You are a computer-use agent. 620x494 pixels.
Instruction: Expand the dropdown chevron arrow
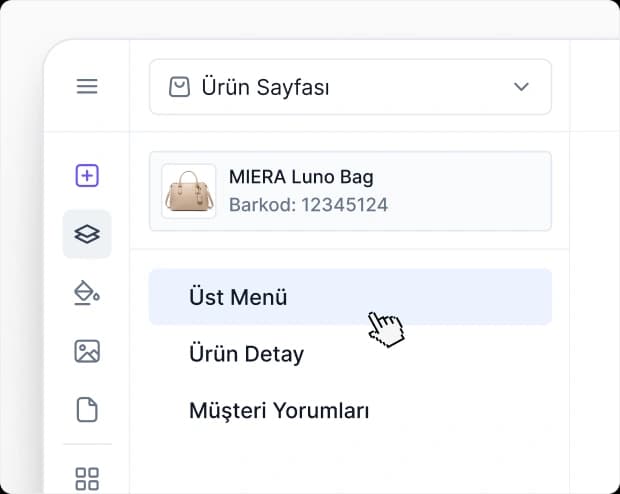tap(521, 87)
